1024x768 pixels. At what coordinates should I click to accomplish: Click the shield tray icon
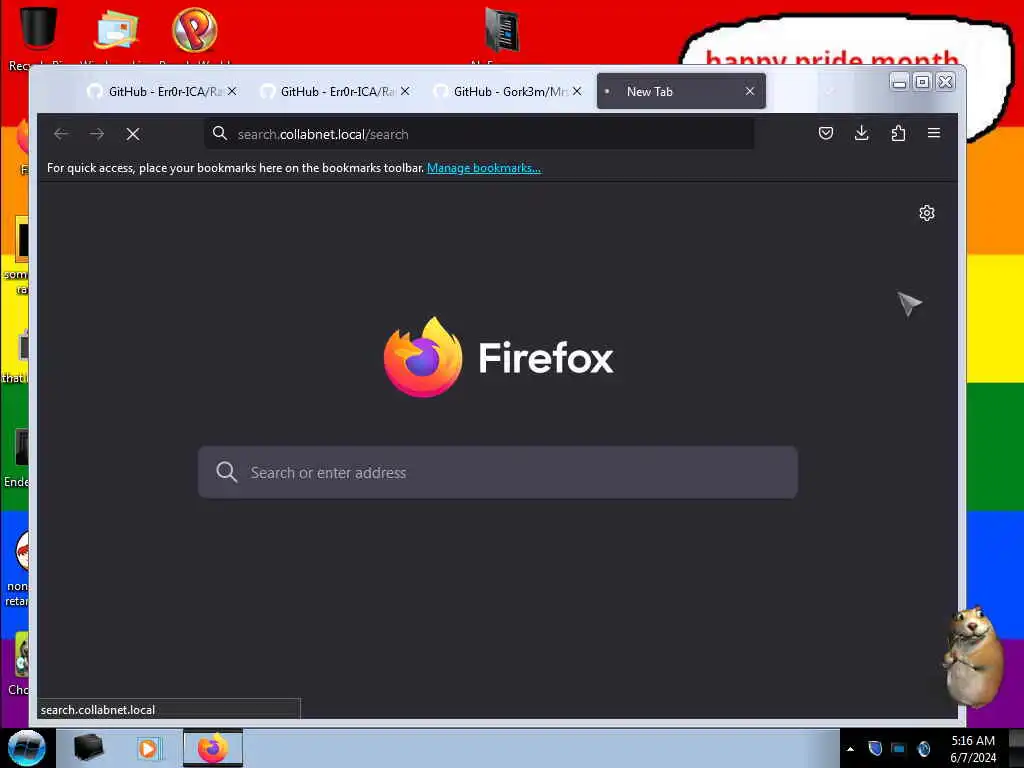click(875, 748)
